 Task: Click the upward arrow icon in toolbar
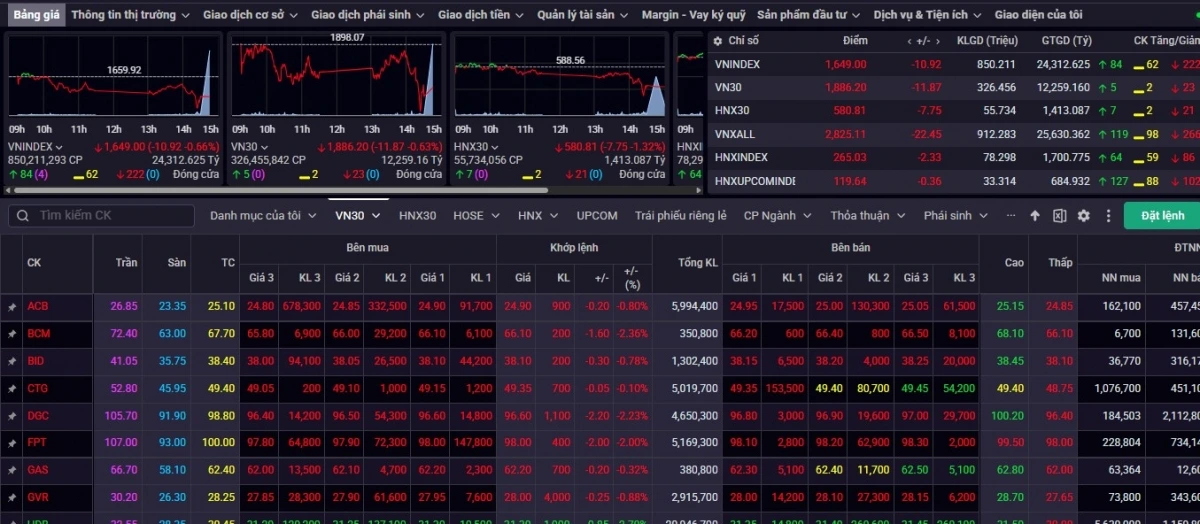coord(1035,216)
